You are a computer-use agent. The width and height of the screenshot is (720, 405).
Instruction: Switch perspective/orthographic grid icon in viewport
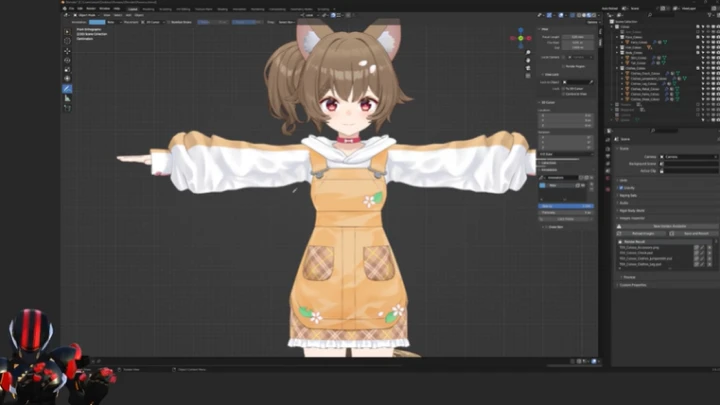(528, 75)
